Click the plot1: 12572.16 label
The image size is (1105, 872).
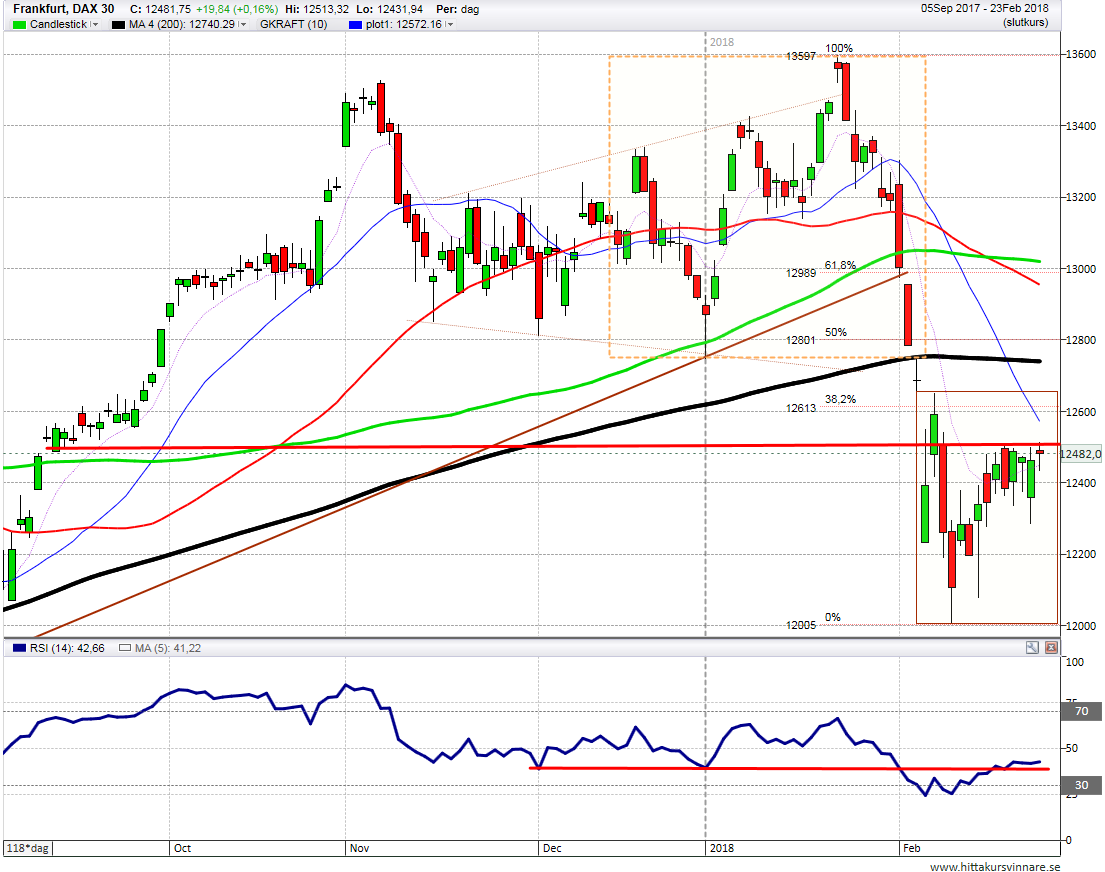click(x=404, y=24)
